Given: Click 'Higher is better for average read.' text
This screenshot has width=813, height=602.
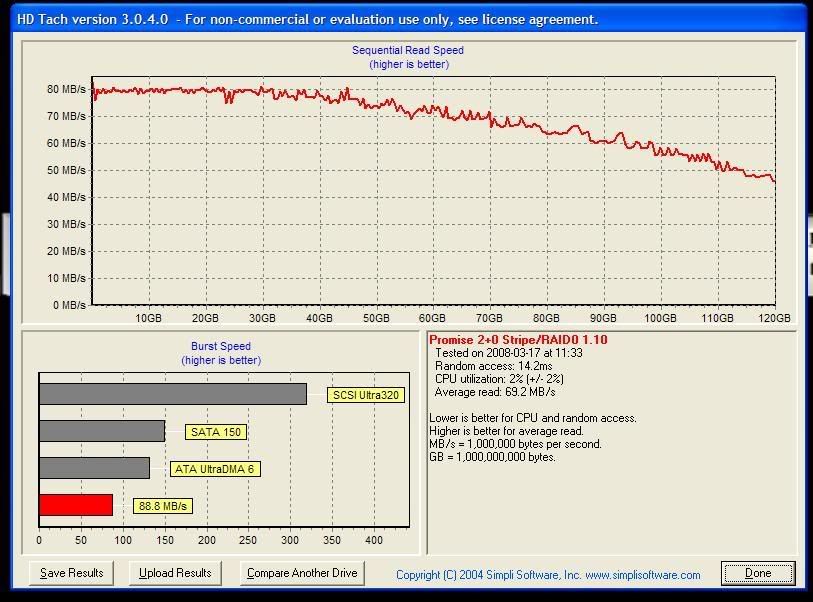Looking at the screenshot, I should pos(507,431).
